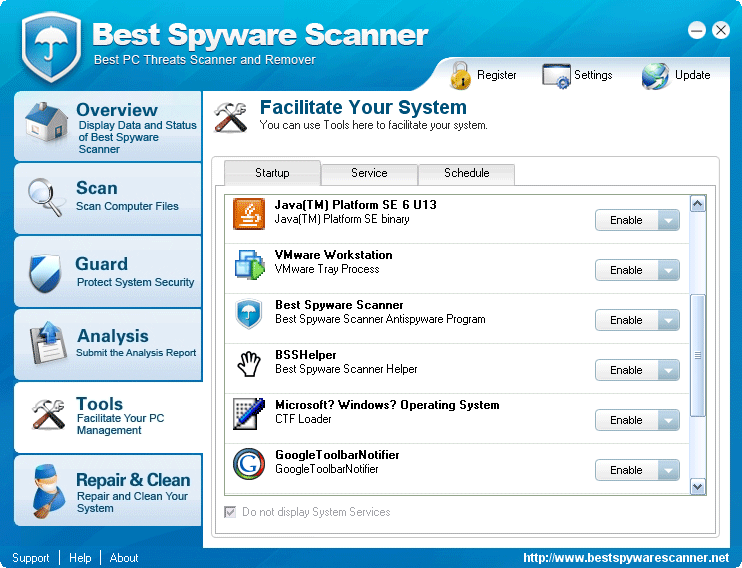This screenshot has height=568, width=742.
Task: Click the Settings label
Action: click(593, 75)
